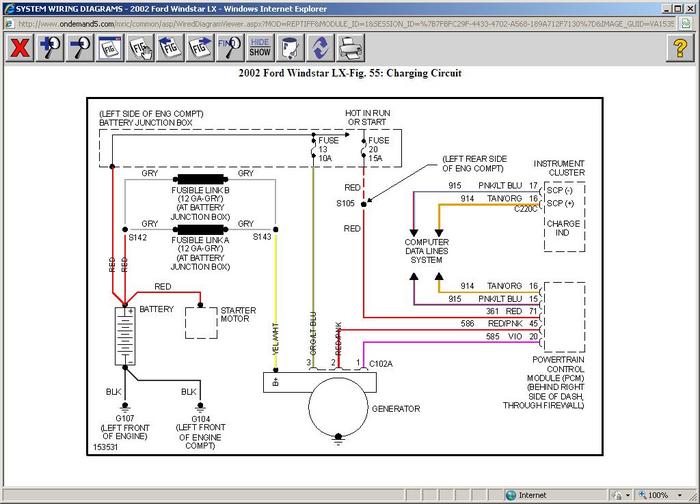Select figure with the hand FIG icon

(140, 47)
